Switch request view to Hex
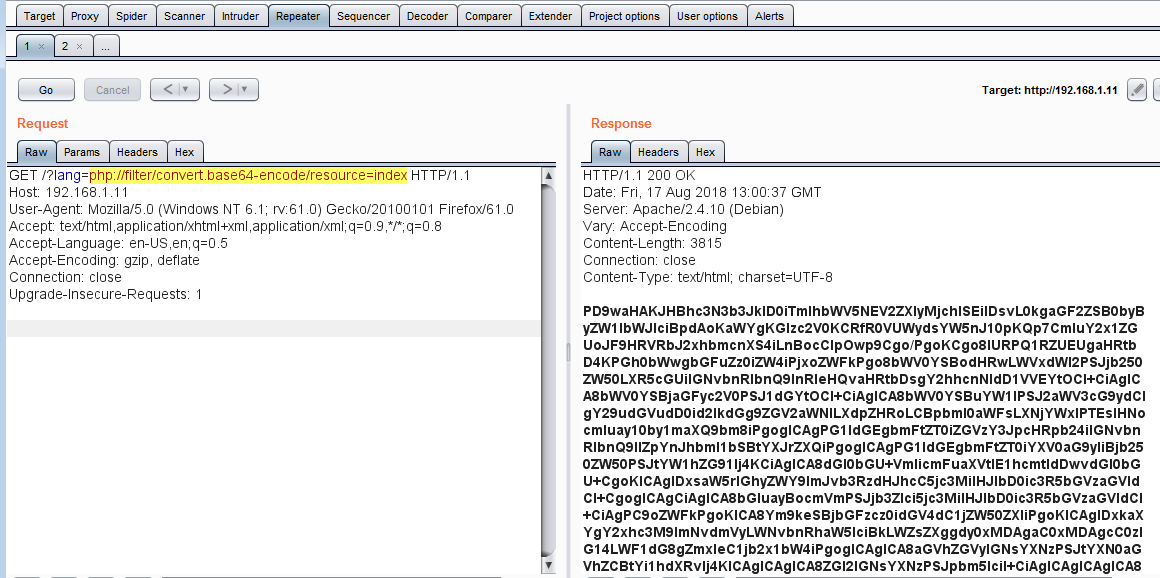This screenshot has width=1160, height=578. tap(184, 152)
